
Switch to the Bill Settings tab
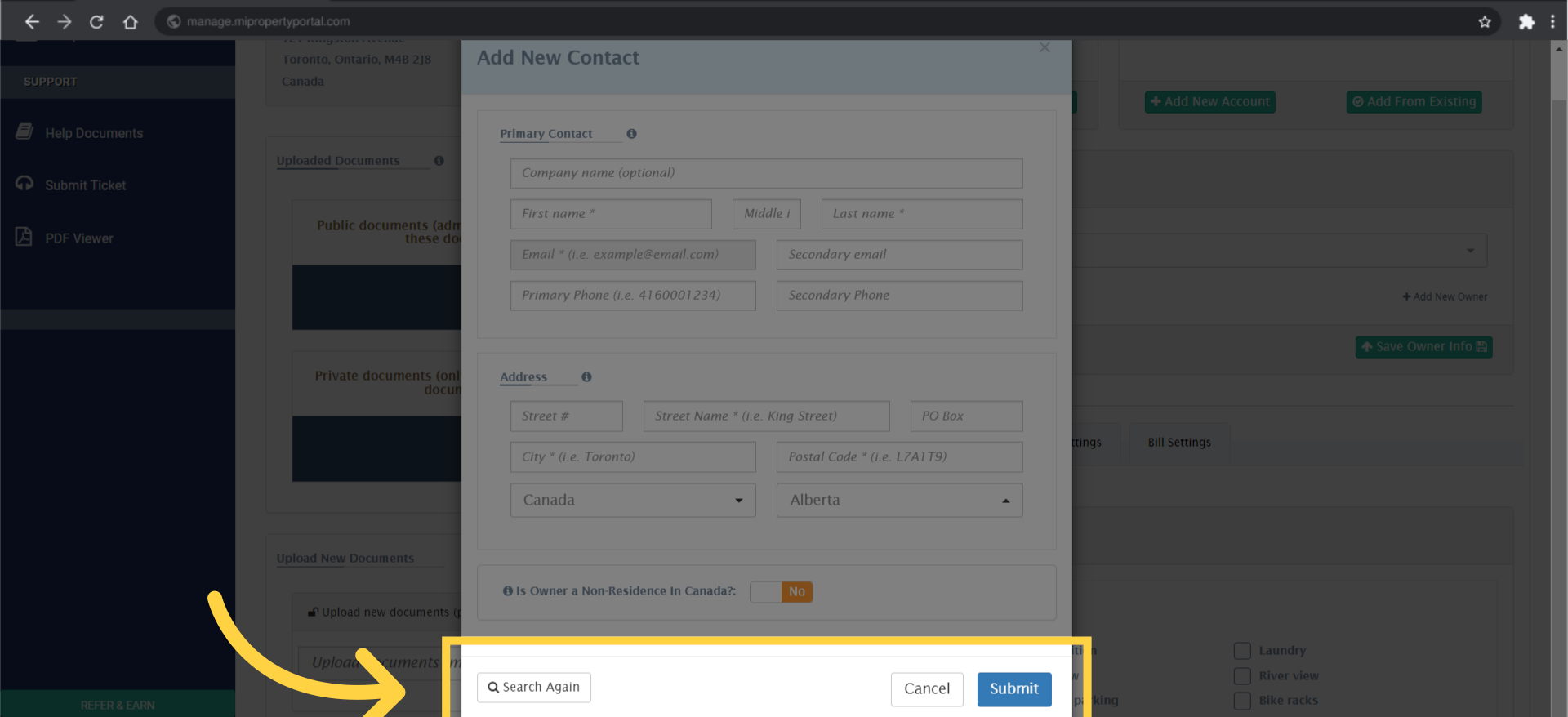pyautogui.click(x=1178, y=442)
